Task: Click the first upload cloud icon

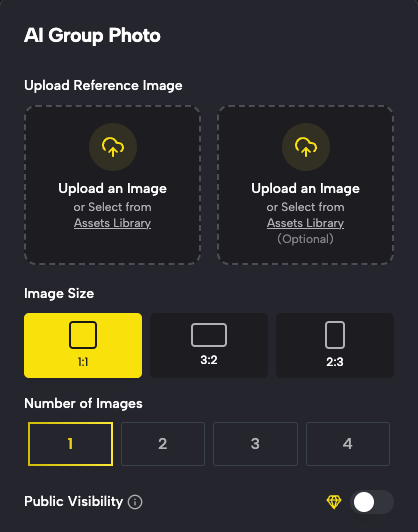Action: (113, 147)
